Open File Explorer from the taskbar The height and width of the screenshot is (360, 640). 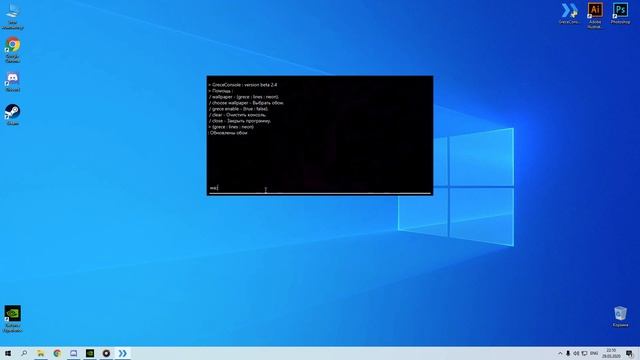click(41, 353)
